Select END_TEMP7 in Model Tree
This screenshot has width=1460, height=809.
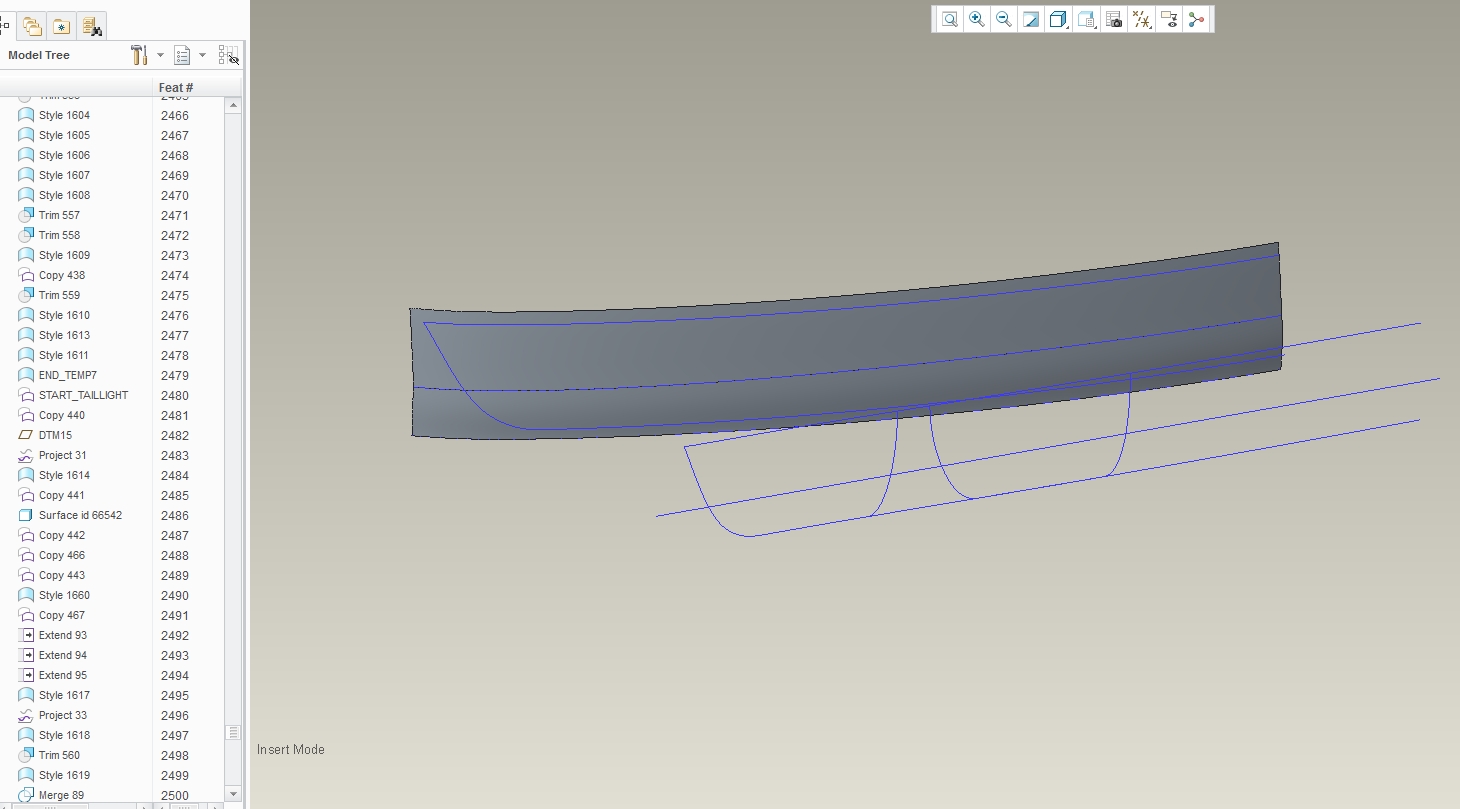(x=68, y=375)
